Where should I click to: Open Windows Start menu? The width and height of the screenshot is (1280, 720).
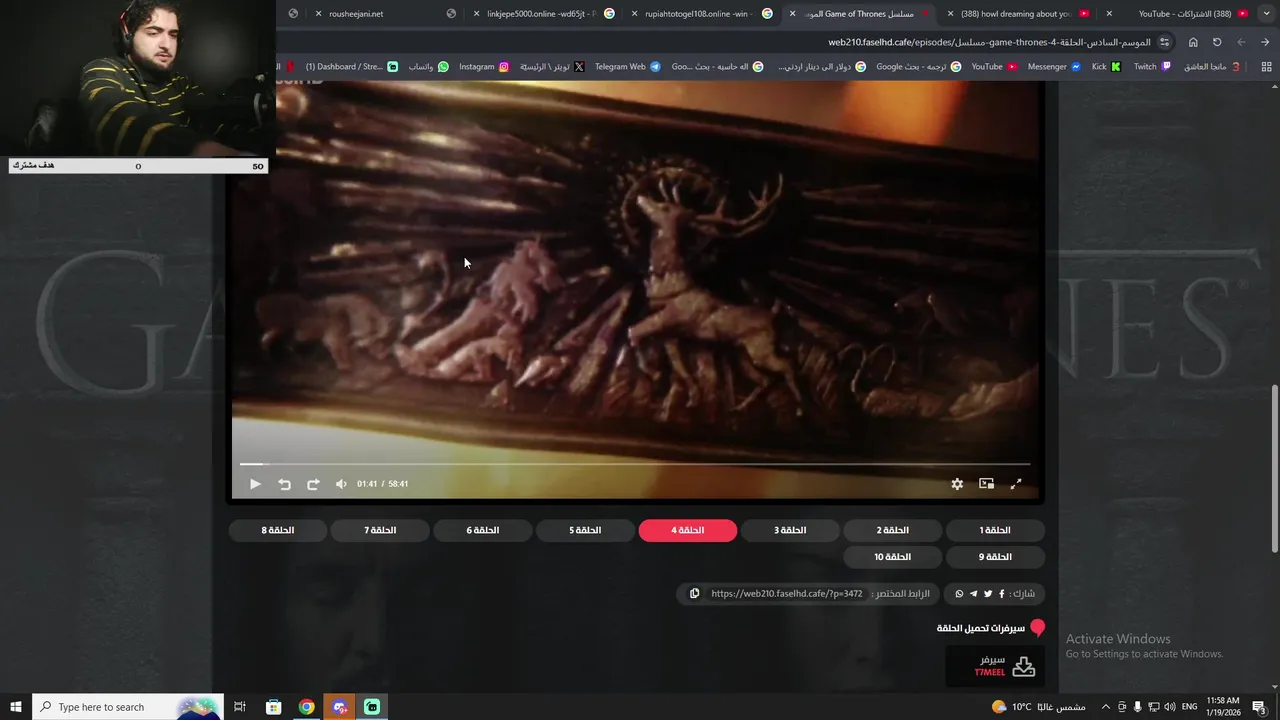pyautogui.click(x=16, y=707)
